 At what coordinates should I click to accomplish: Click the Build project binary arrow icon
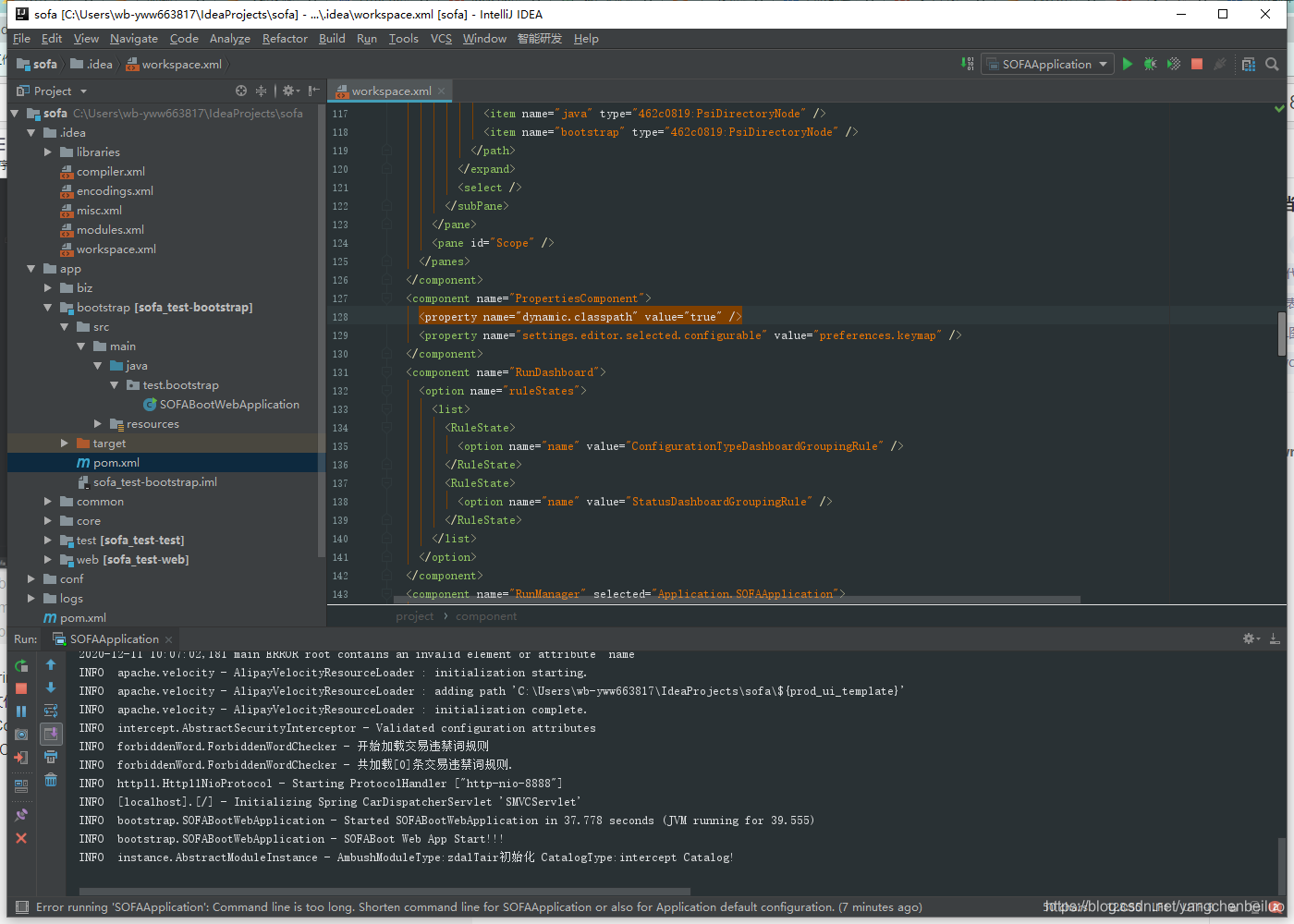[968, 64]
